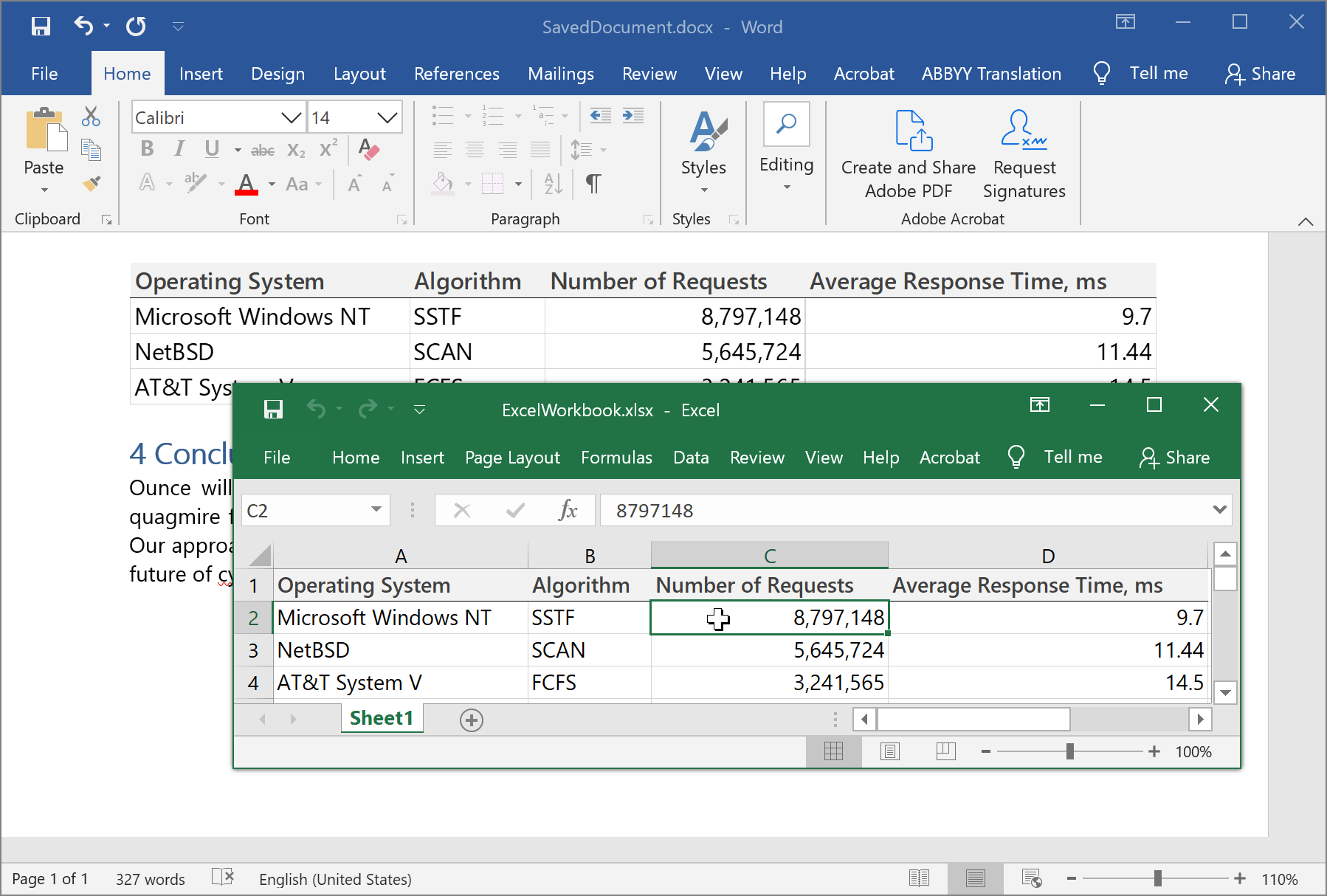Click the Cut scissors icon in Clipboard
The width and height of the screenshot is (1327, 896).
point(91,117)
